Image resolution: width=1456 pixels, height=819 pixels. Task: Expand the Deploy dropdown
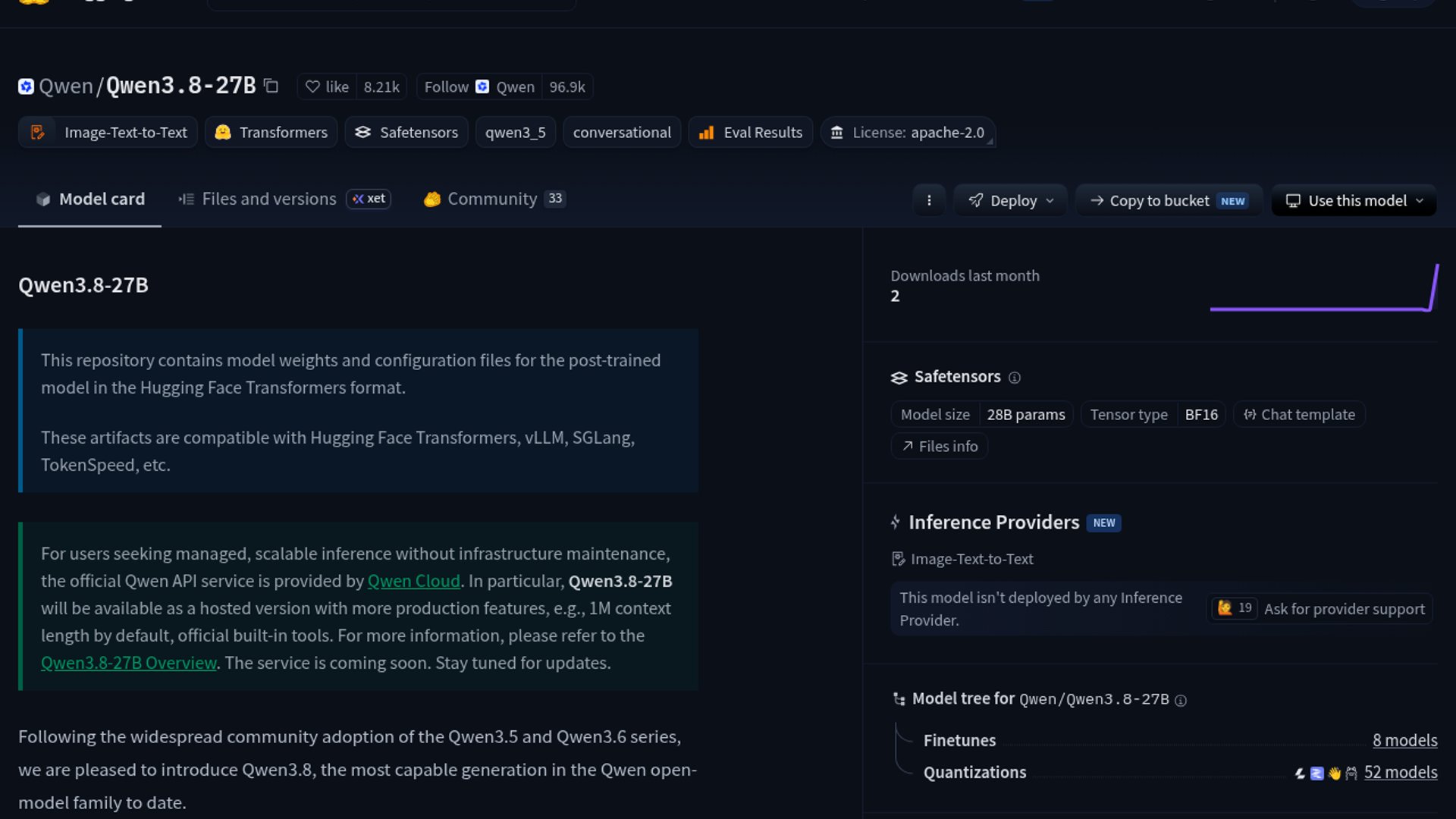(x=1010, y=201)
